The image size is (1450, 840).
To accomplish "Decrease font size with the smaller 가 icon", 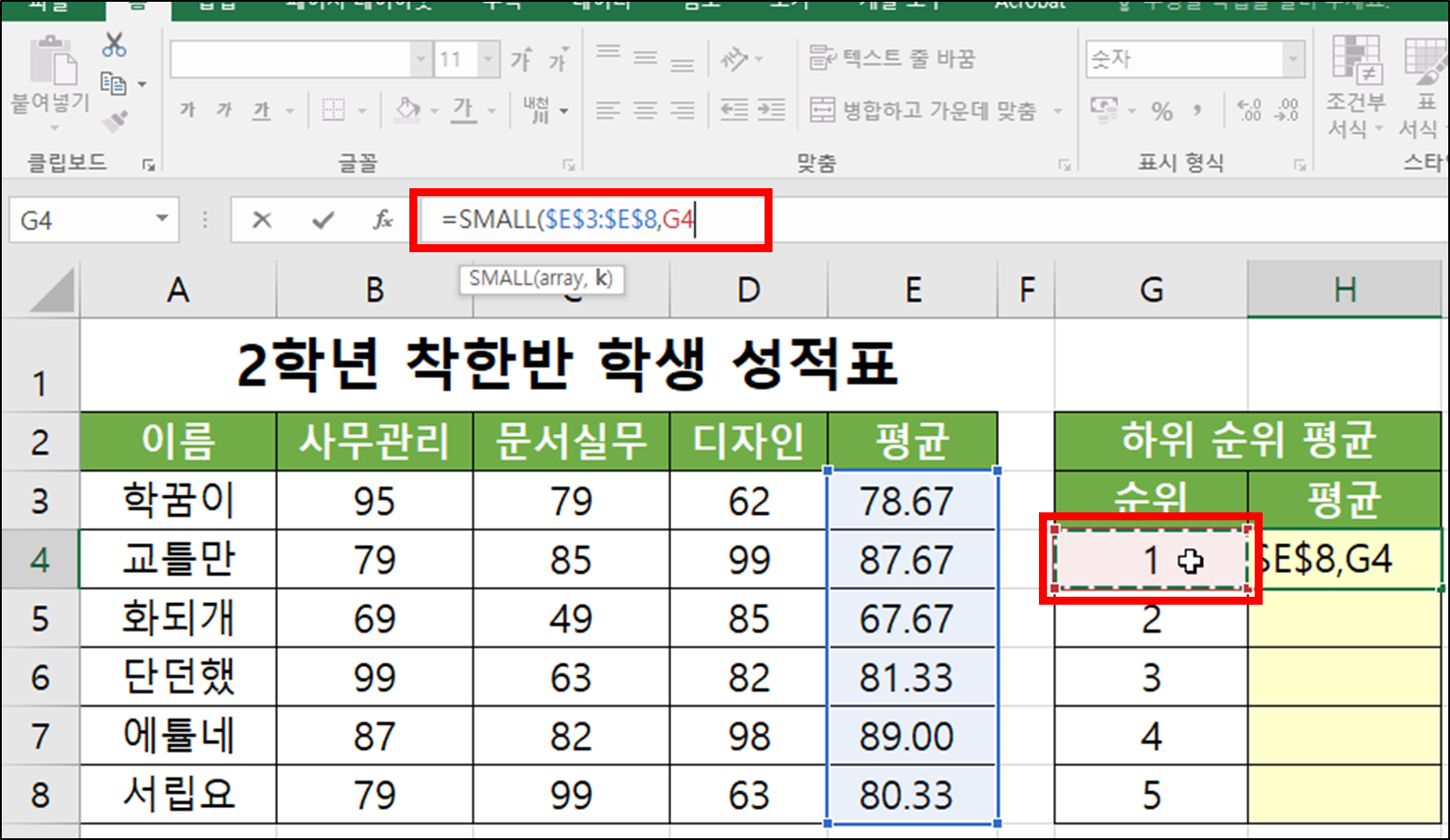I will click(x=559, y=60).
